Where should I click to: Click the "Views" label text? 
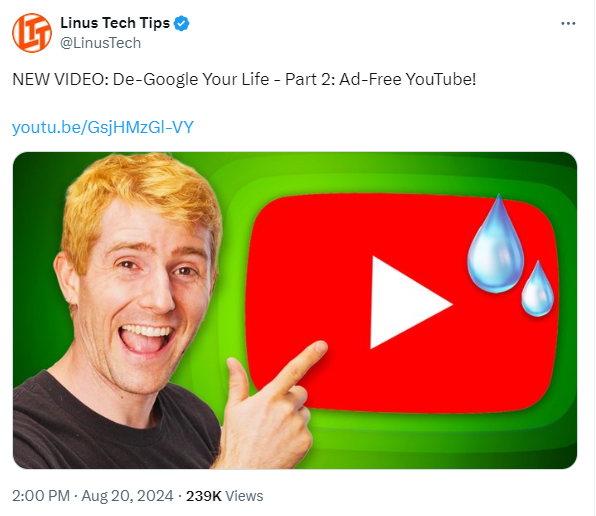pos(244,496)
